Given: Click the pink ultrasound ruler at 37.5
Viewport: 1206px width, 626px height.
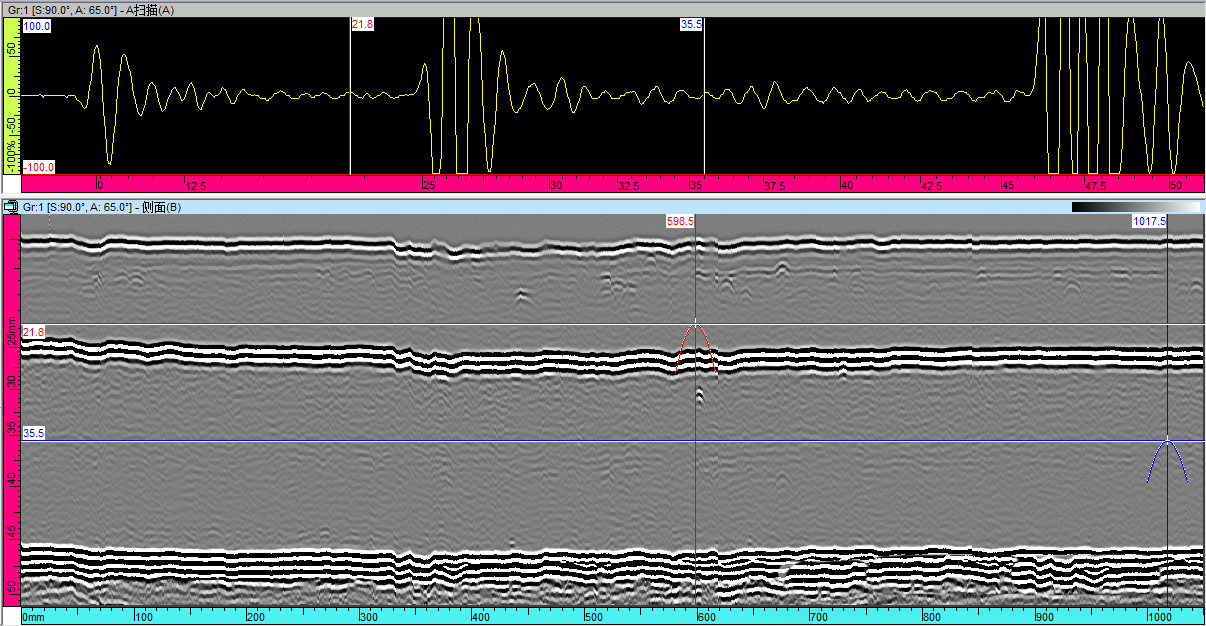Looking at the screenshot, I should point(773,185).
